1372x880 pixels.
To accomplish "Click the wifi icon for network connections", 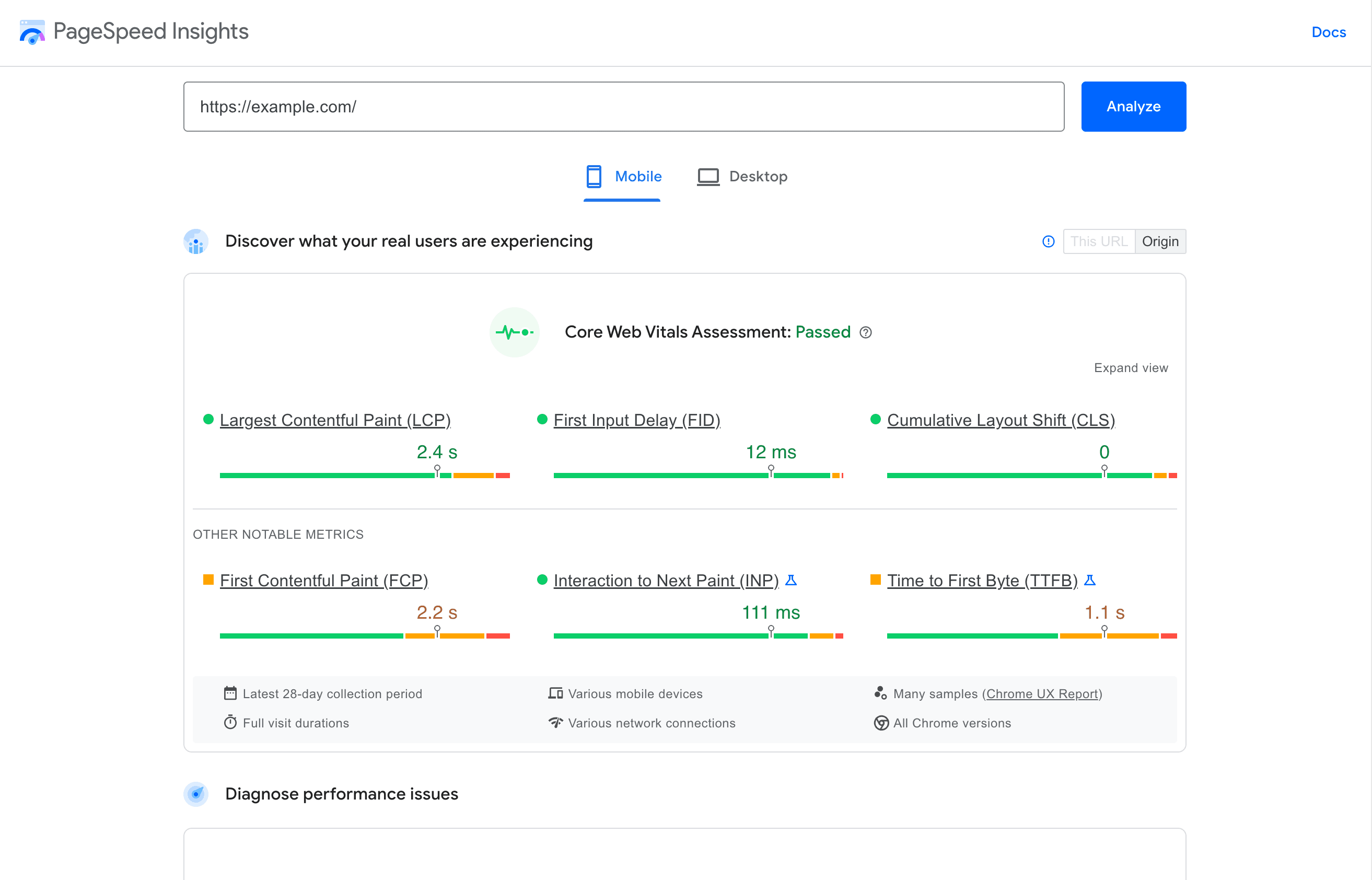I will click(555, 722).
